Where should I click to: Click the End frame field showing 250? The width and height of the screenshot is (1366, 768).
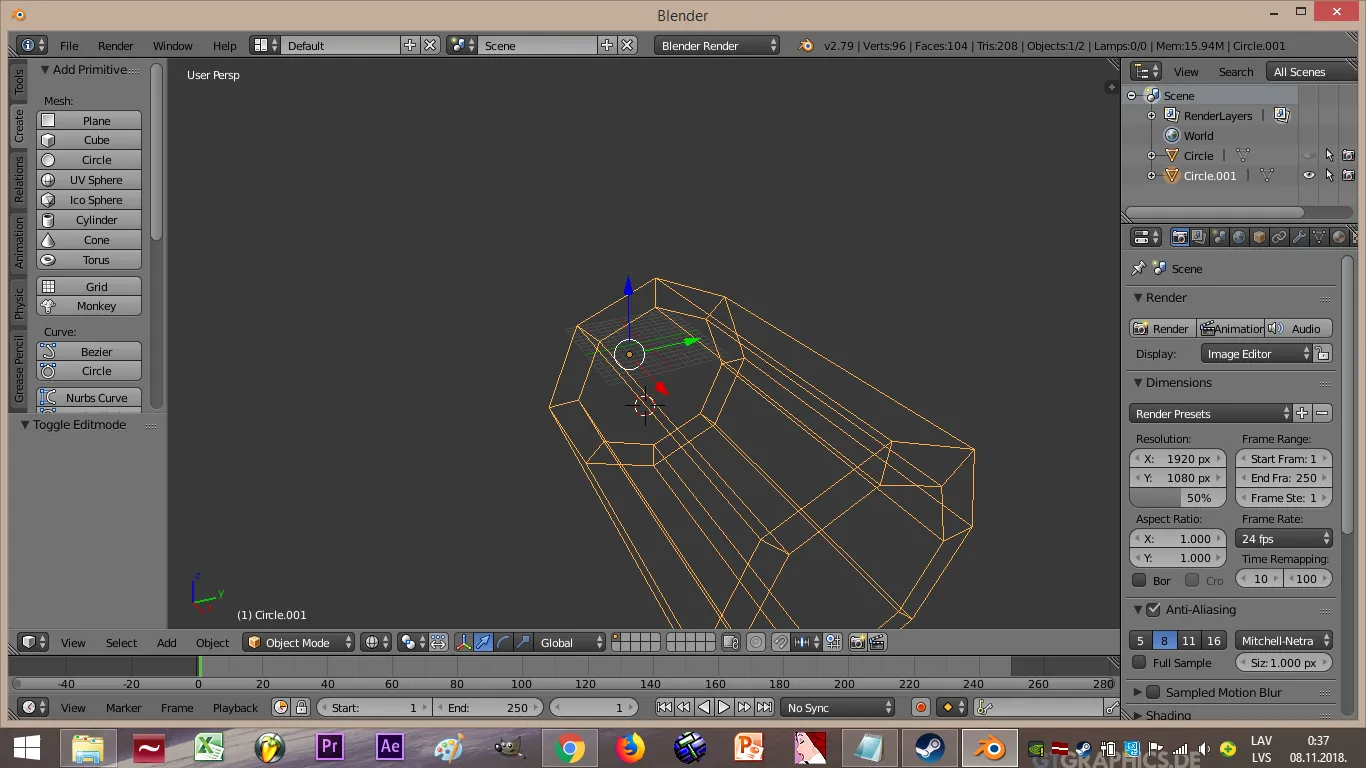(x=1283, y=478)
